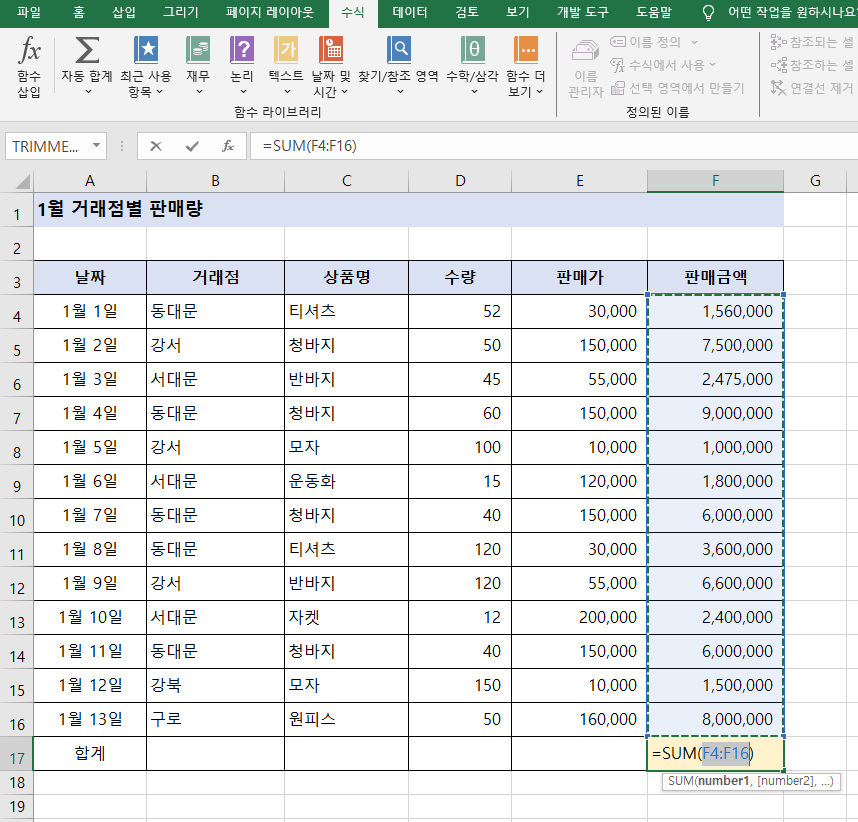
Task: Click 참조되는 셀 추적 icon
Action: click(x=778, y=42)
